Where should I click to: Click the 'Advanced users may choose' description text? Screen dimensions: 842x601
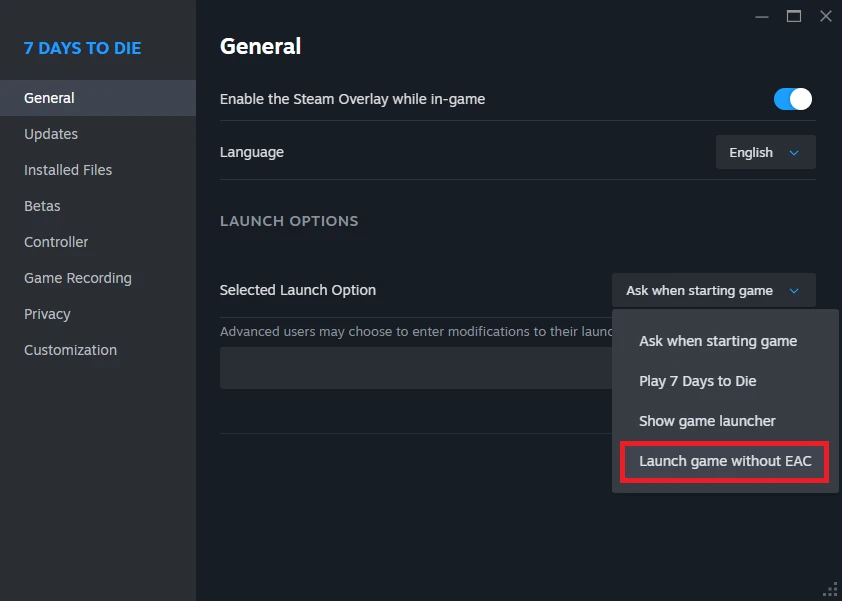[416, 331]
